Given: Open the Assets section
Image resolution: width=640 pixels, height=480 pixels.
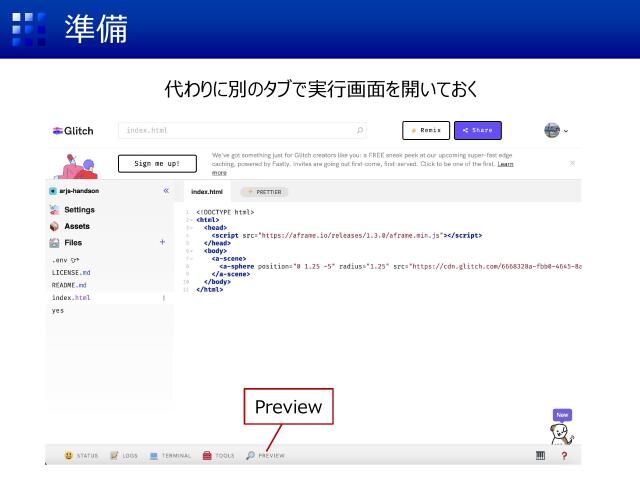Looking at the screenshot, I should [75, 226].
